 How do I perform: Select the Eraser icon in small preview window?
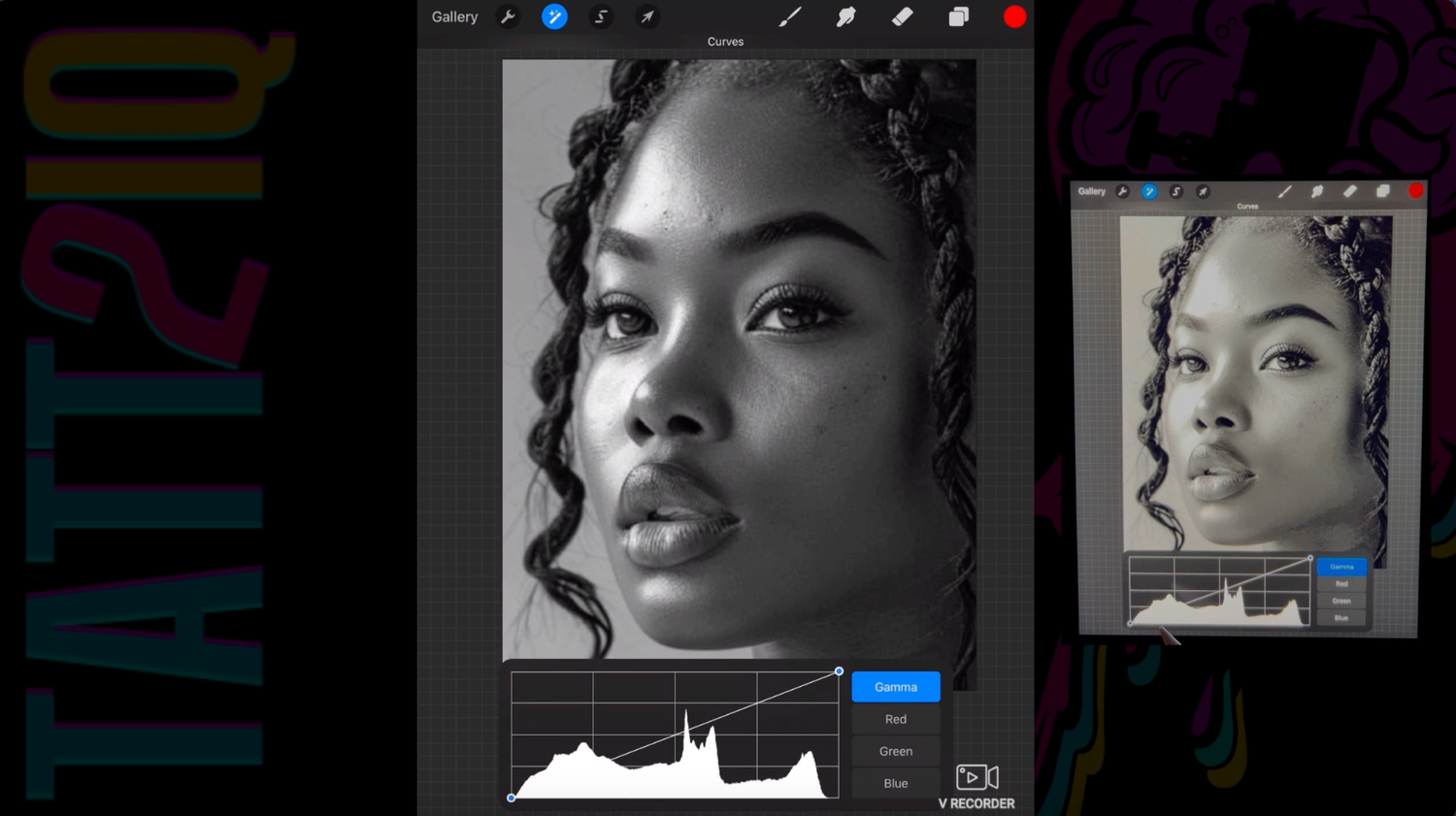click(1350, 192)
